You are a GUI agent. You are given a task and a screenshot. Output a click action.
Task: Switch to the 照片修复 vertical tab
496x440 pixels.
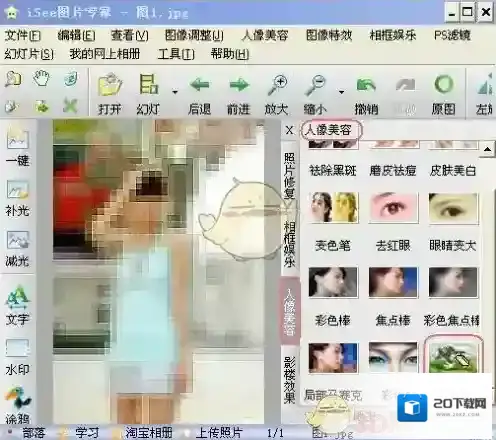pos(290,176)
